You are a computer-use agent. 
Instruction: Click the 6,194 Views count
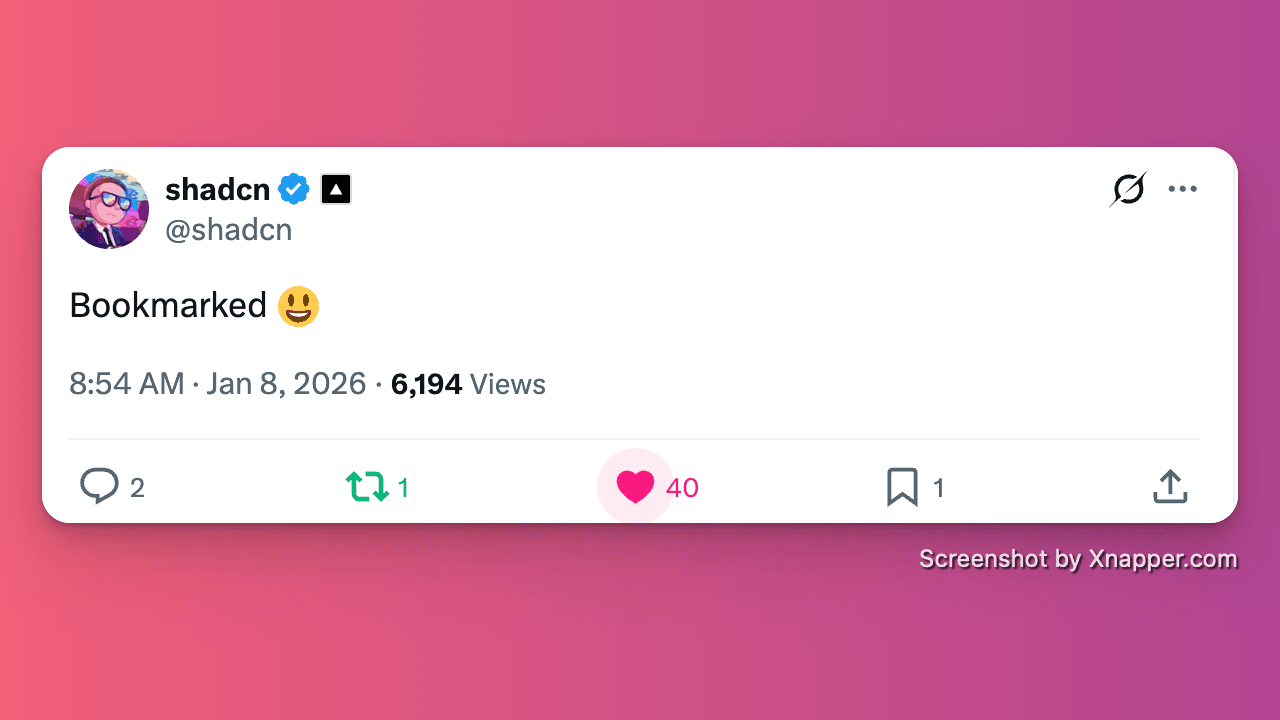[468, 384]
